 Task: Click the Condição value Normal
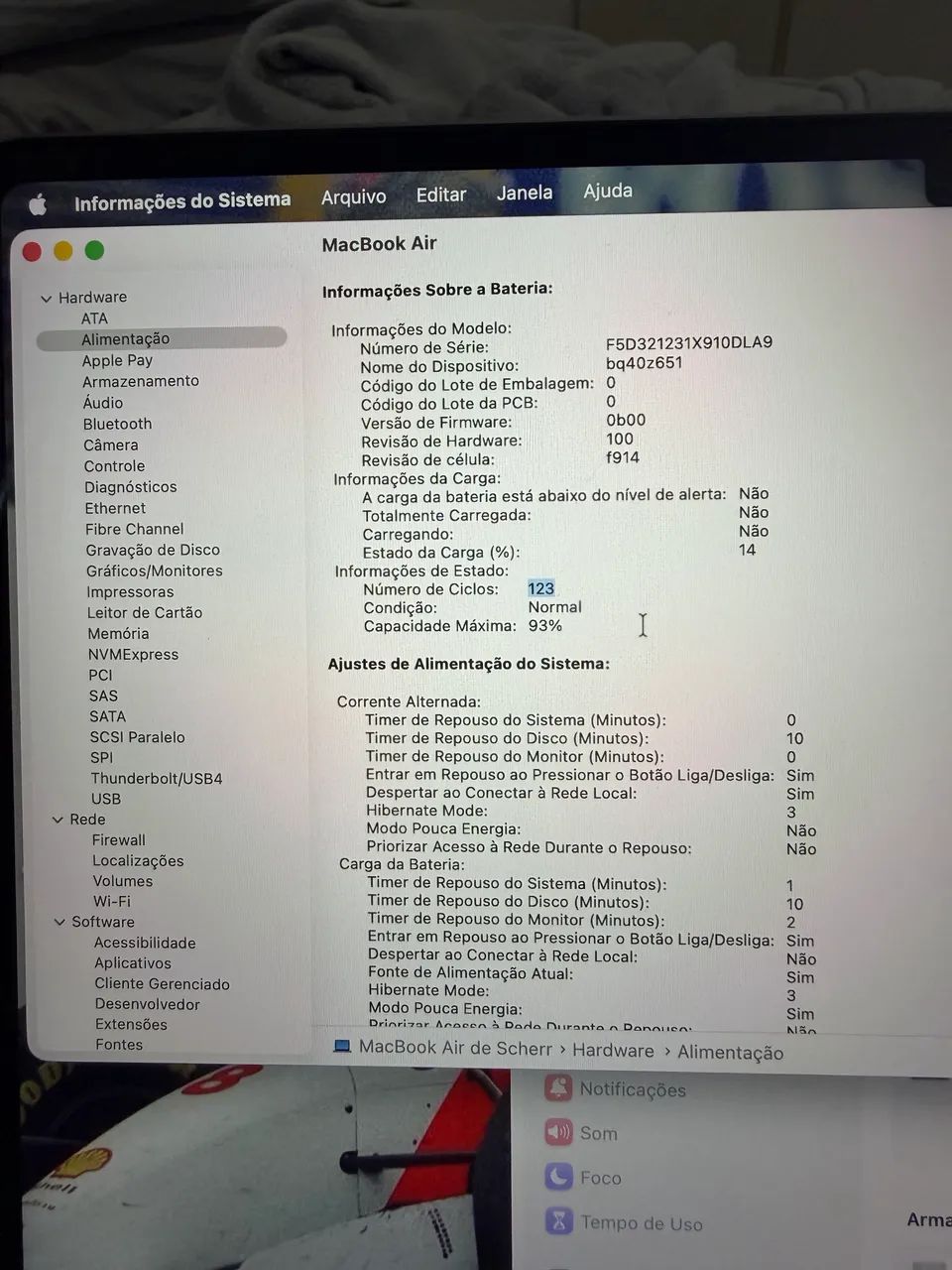click(554, 607)
